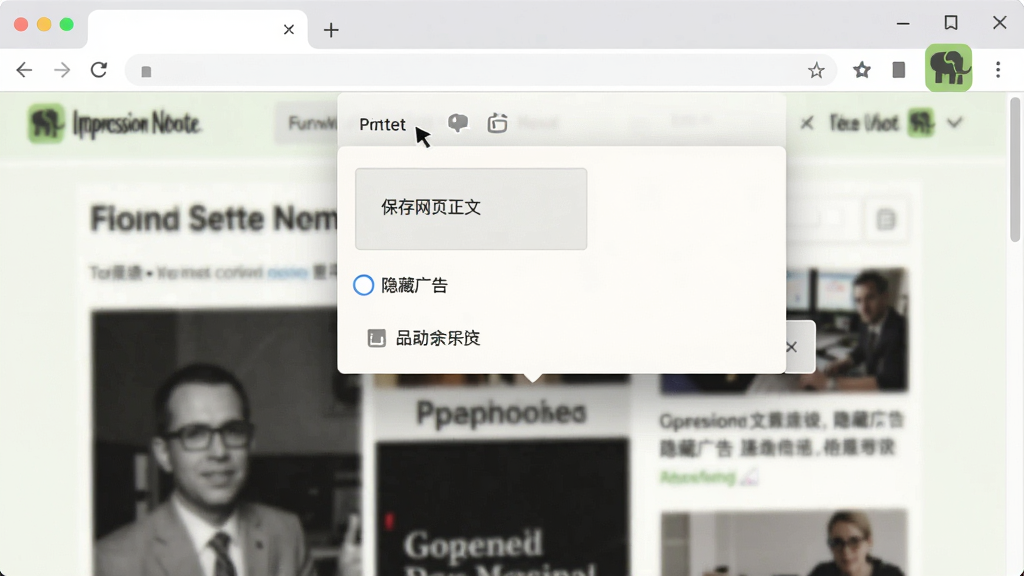1024x576 pixels.
Task: Click the speech bubble icon in popup
Action: (458, 122)
